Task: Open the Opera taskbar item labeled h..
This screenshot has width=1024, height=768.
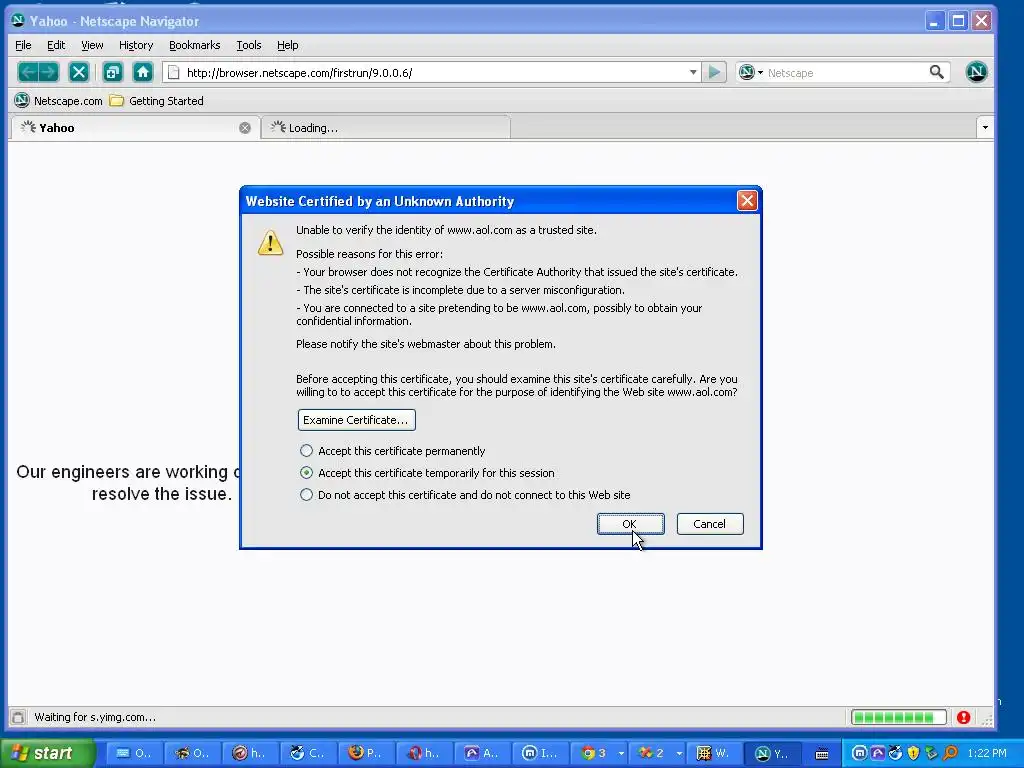Action: [424, 753]
